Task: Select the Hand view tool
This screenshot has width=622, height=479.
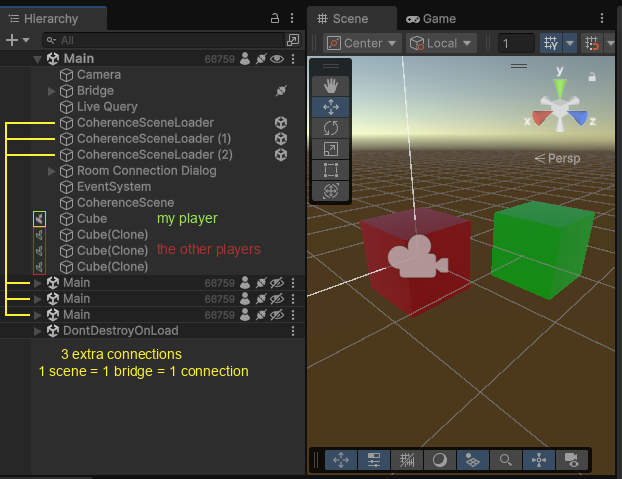Action: point(331,86)
